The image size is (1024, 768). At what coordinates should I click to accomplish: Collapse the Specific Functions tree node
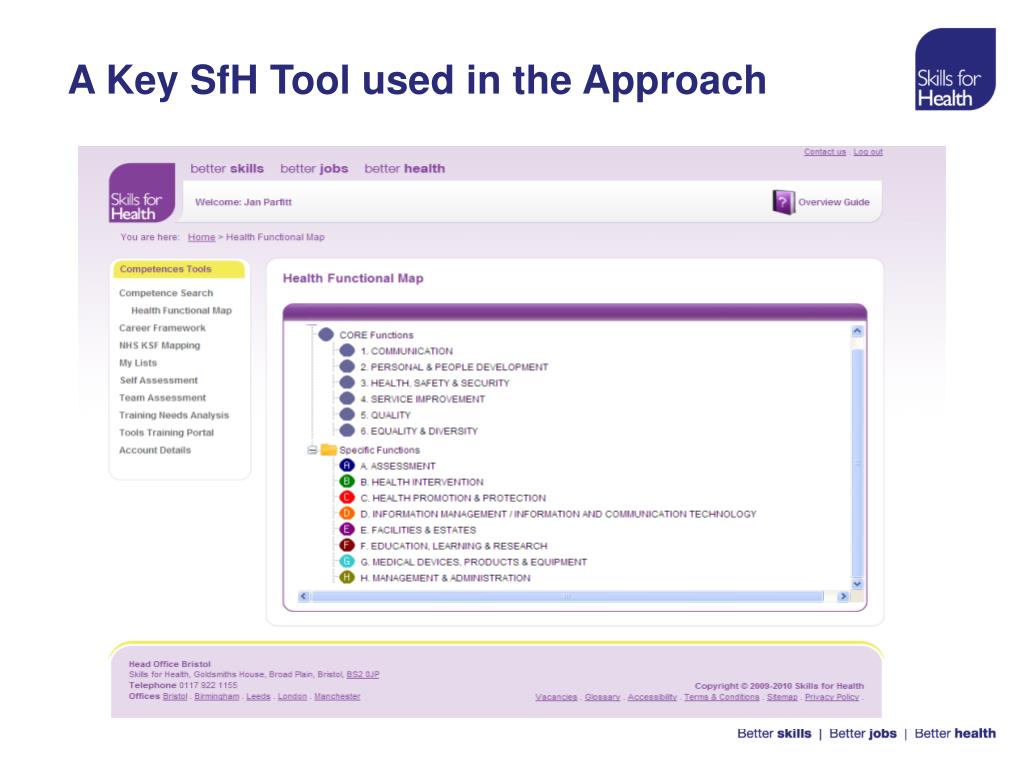click(x=312, y=450)
